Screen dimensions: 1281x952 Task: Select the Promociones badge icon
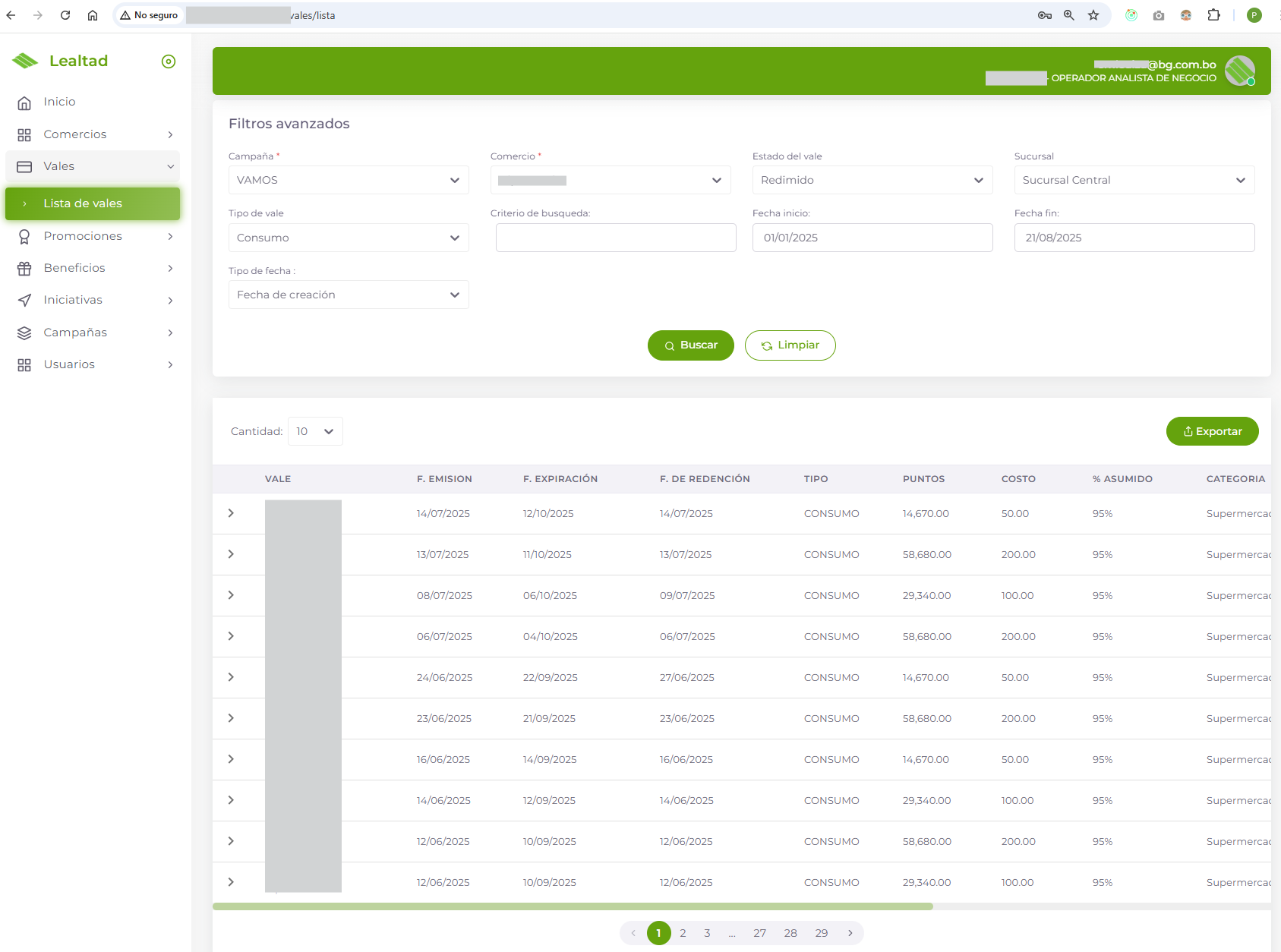click(x=25, y=236)
